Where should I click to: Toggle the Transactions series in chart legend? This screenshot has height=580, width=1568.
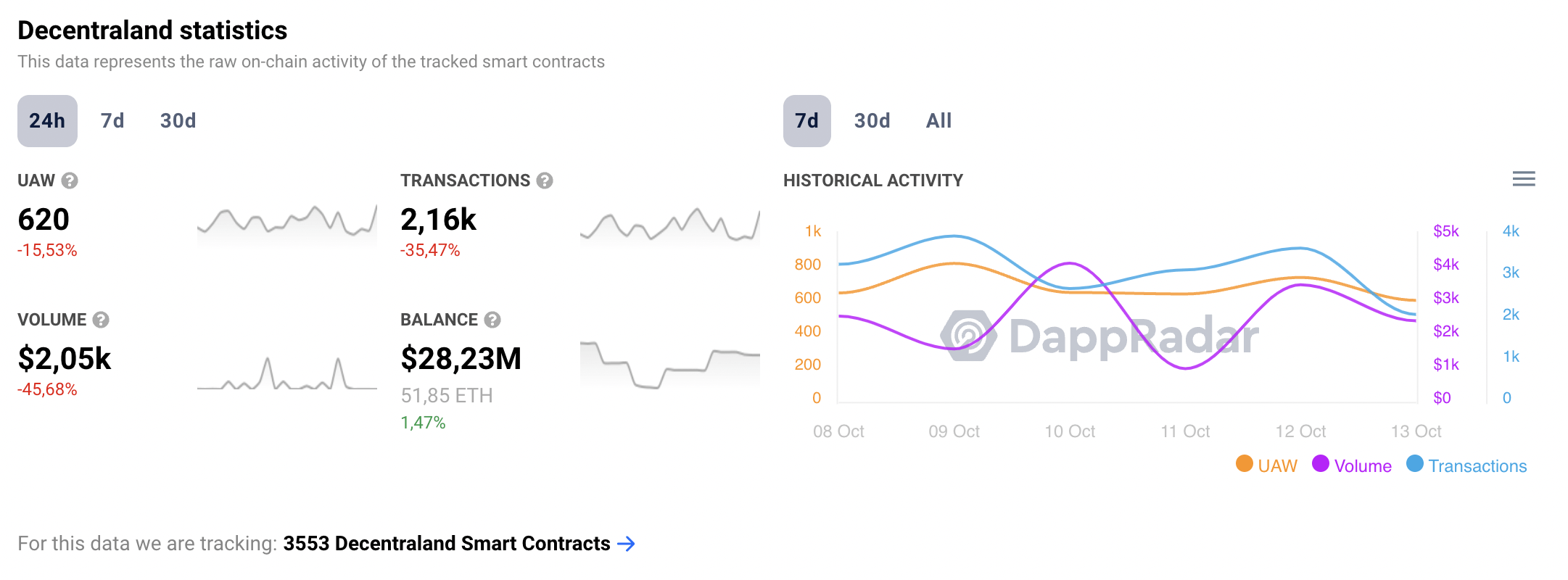(x=1466, y=465)
